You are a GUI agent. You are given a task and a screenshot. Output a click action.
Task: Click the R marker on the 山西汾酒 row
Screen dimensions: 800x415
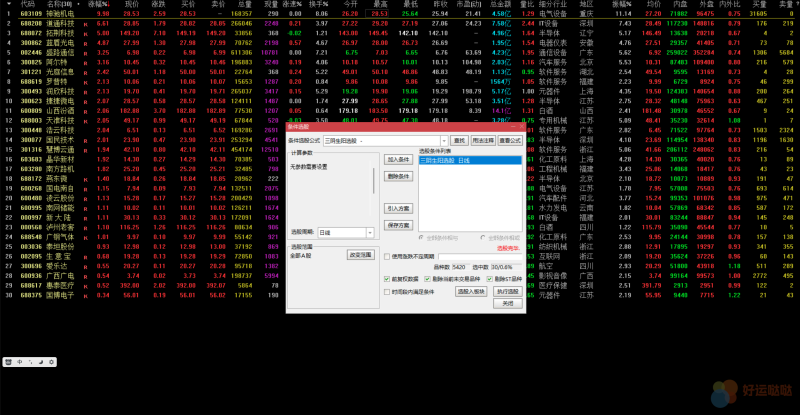86,111
